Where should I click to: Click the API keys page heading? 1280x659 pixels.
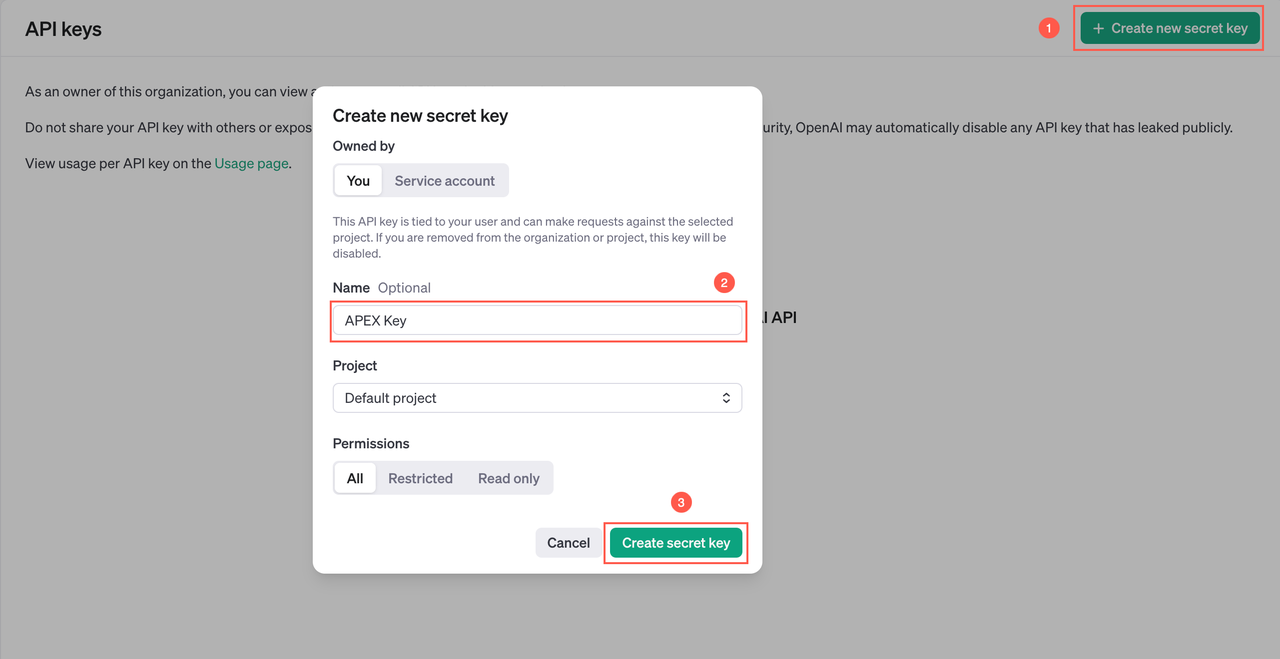coord(63,29)
